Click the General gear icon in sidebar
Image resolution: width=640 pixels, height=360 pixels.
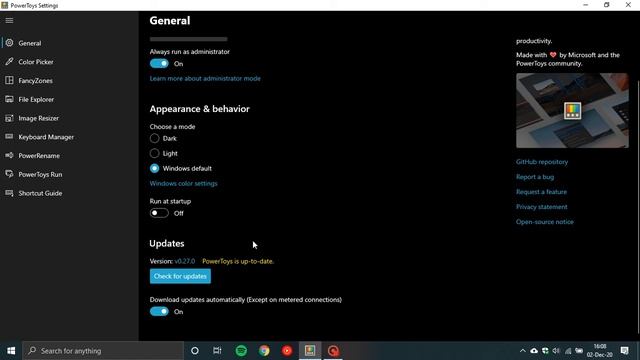(x=9, y=43)
